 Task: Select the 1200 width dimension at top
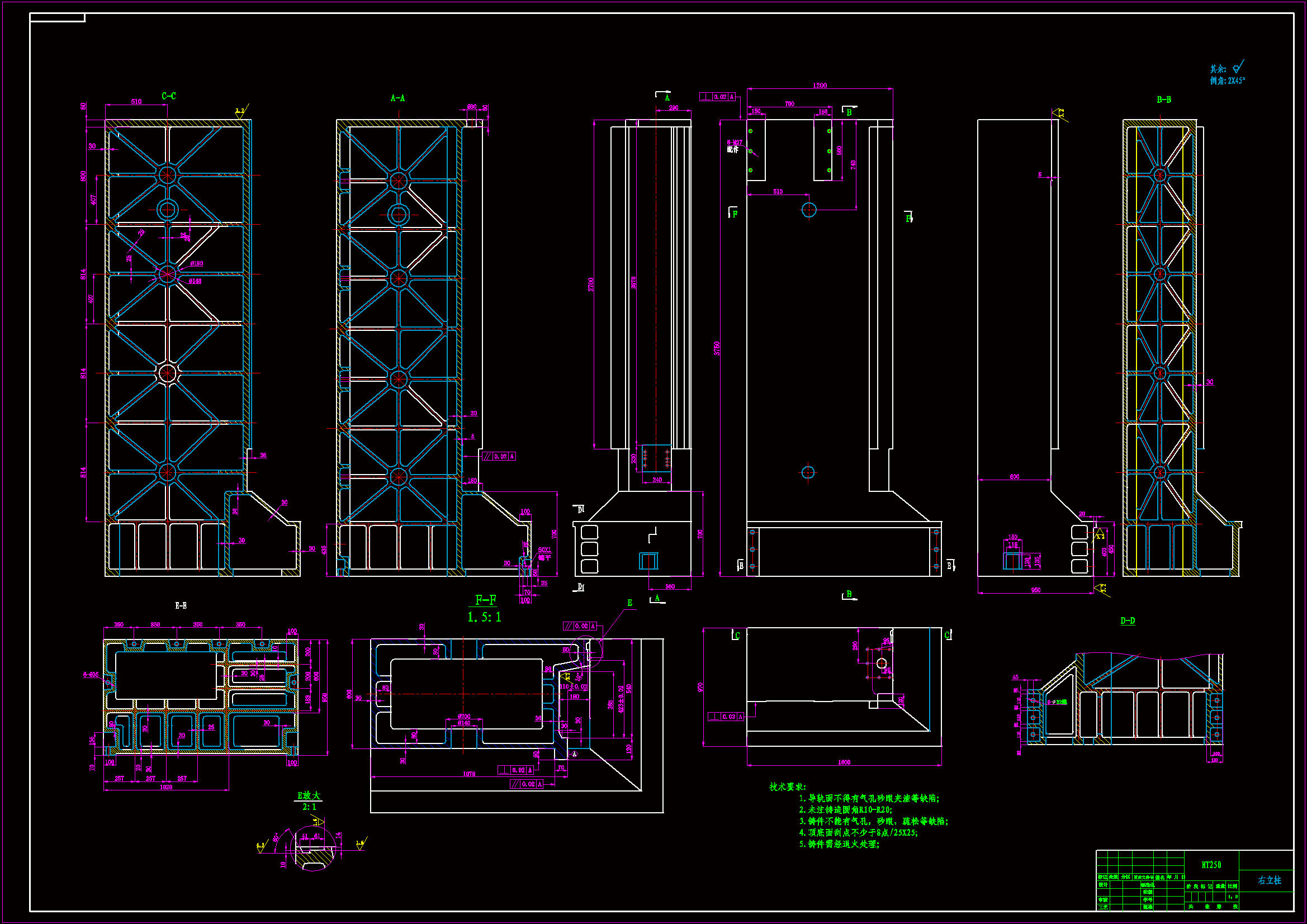pos(819,86)
